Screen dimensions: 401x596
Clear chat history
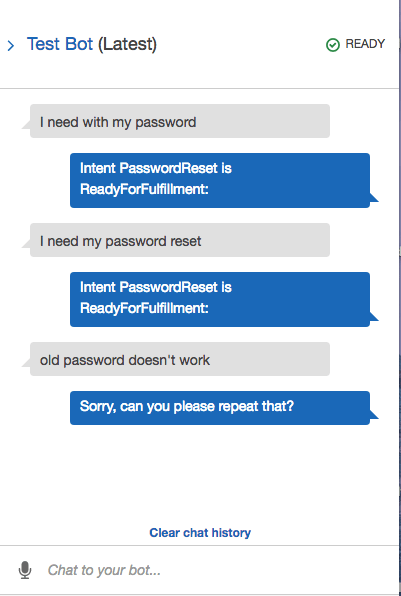[x=200, y=533]
